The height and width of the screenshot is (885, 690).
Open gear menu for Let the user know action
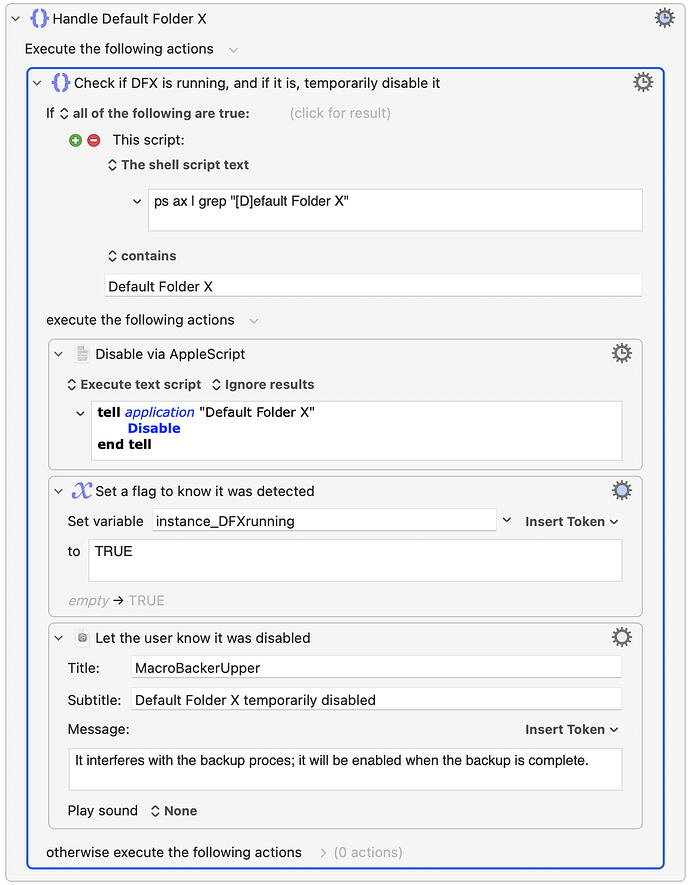[x=622, y=637]
